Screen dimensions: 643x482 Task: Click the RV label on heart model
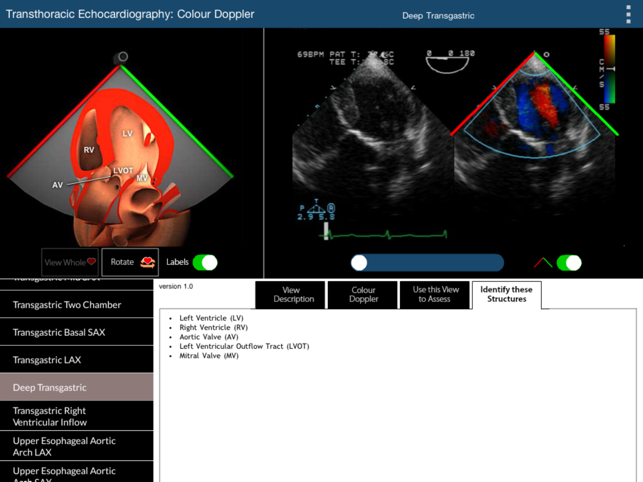(89, 151)
